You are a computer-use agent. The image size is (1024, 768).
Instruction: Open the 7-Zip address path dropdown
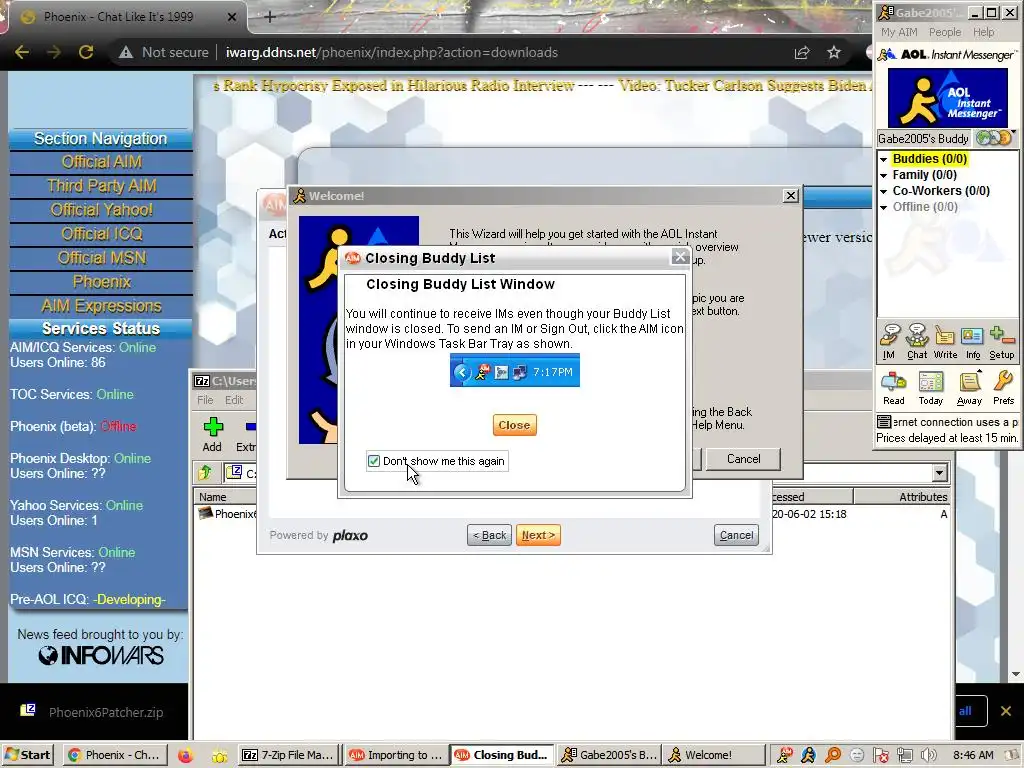(939, 473)
